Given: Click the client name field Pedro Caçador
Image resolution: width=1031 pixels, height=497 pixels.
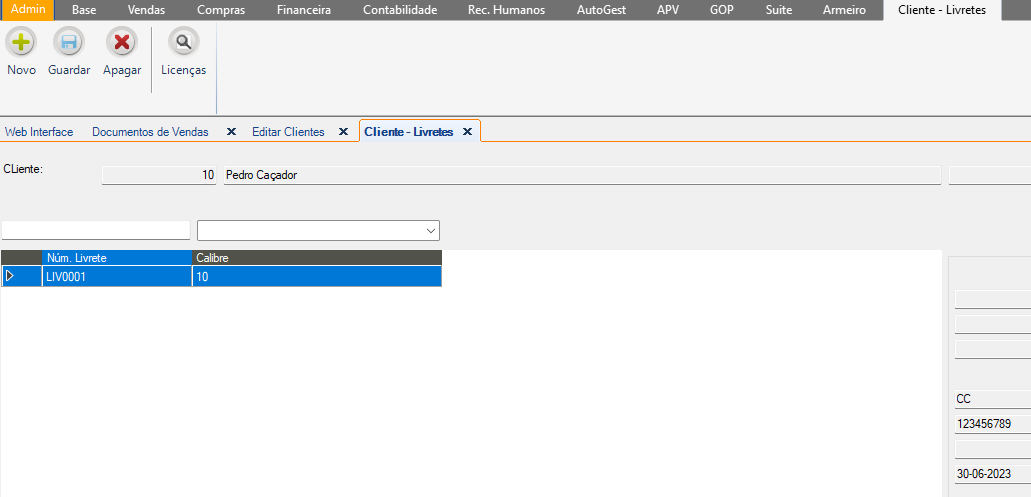Looking at the screenshot, I should coord(580,175).
